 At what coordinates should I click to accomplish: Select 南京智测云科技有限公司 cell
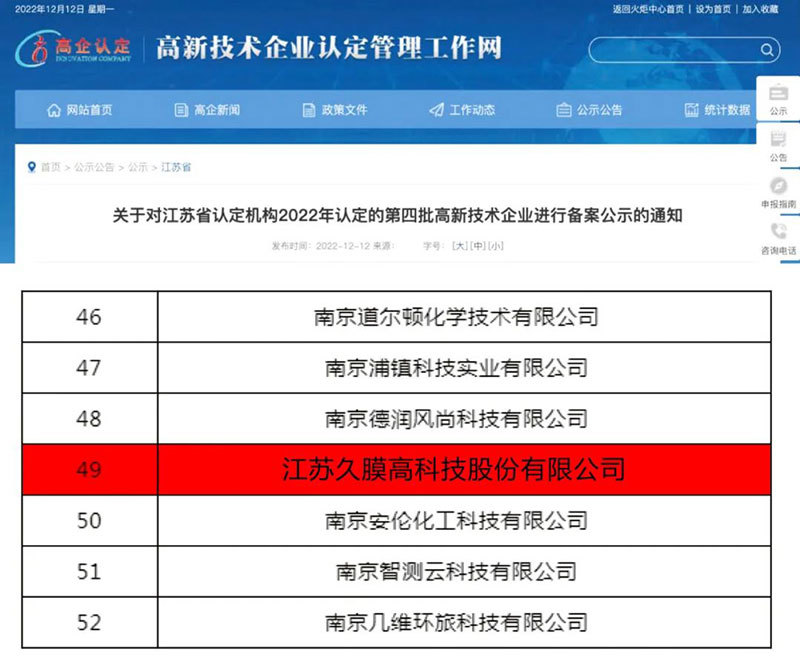tap(464, 572)
